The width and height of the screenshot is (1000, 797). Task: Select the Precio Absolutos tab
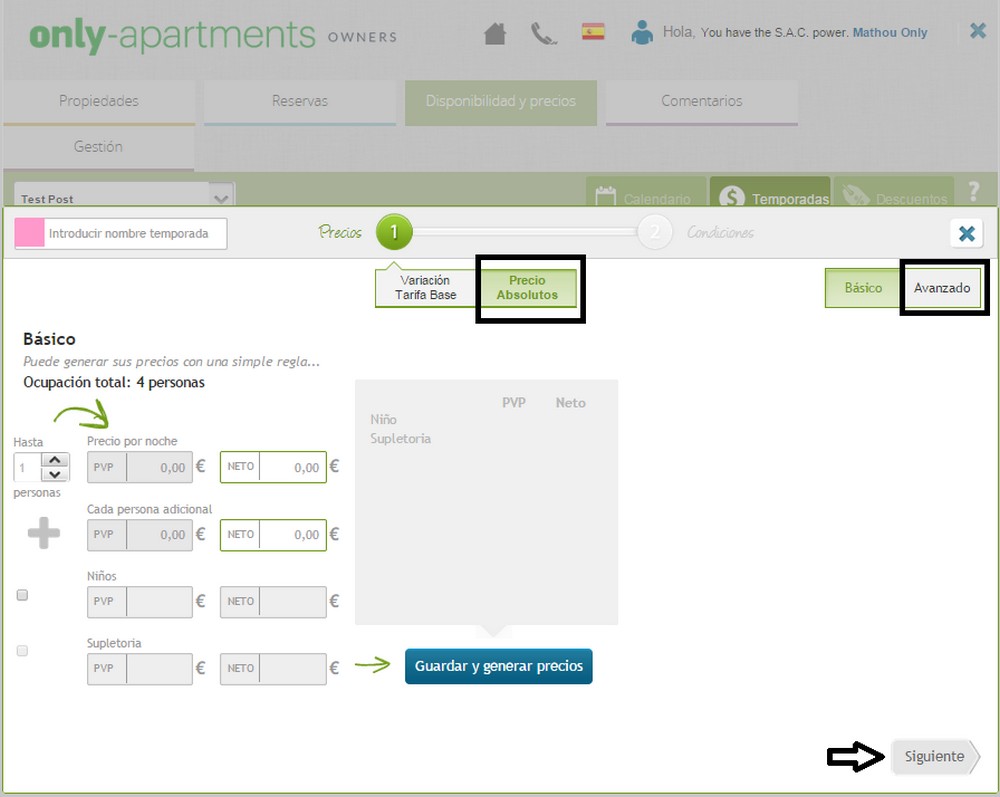tap(527, 288)
